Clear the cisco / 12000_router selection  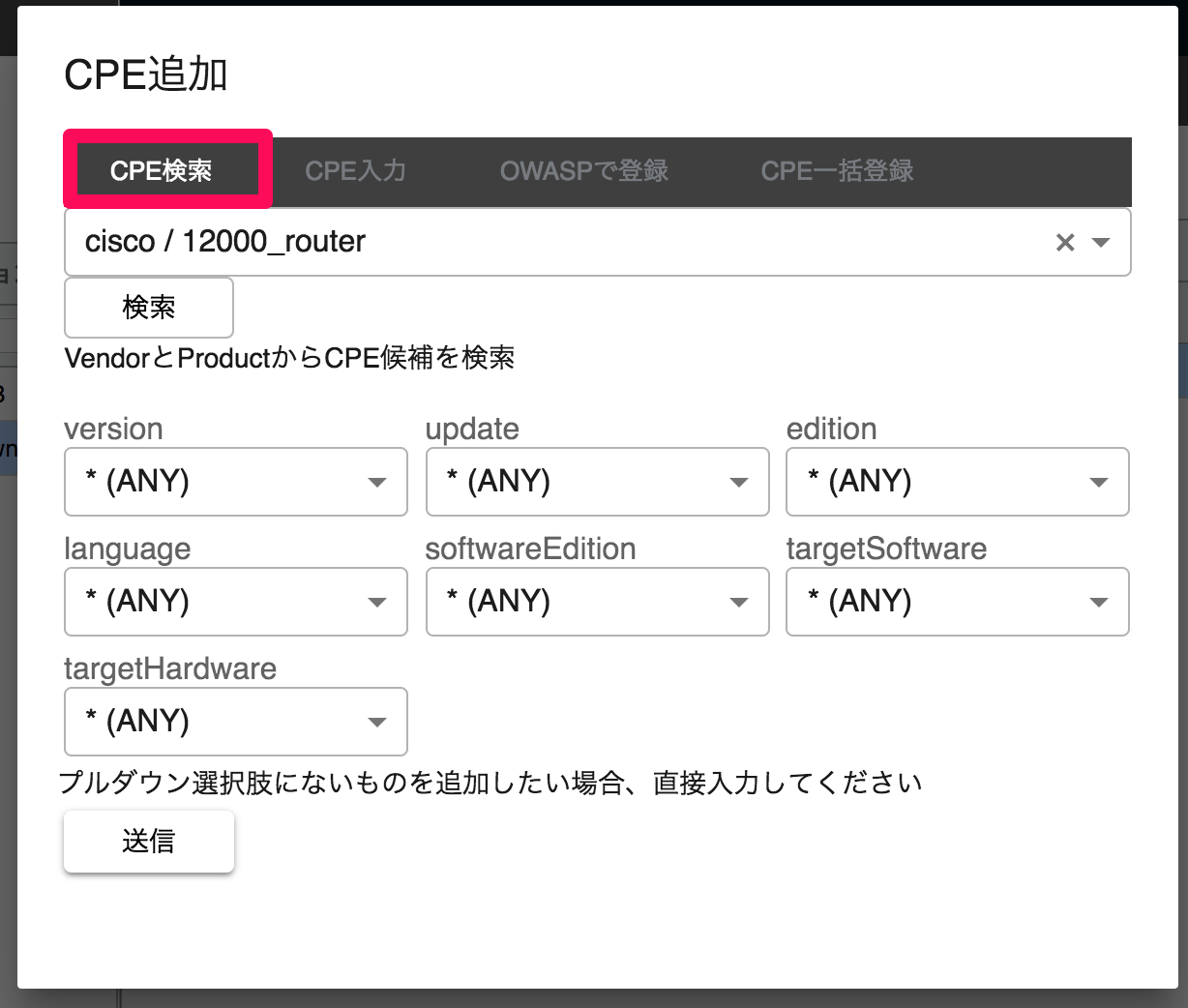(1065, 243)
